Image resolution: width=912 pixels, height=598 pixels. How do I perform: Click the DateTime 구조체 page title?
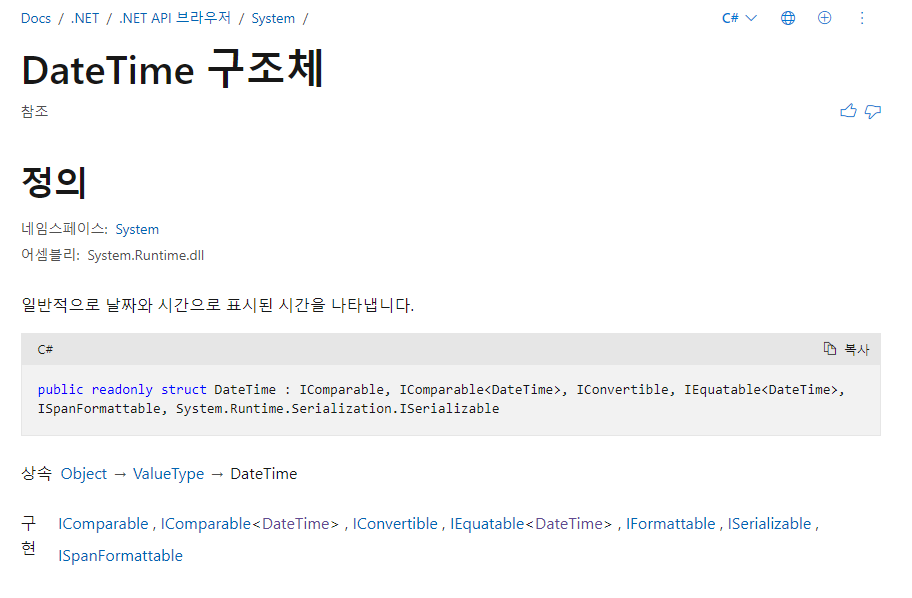click(x=172, y=69)
